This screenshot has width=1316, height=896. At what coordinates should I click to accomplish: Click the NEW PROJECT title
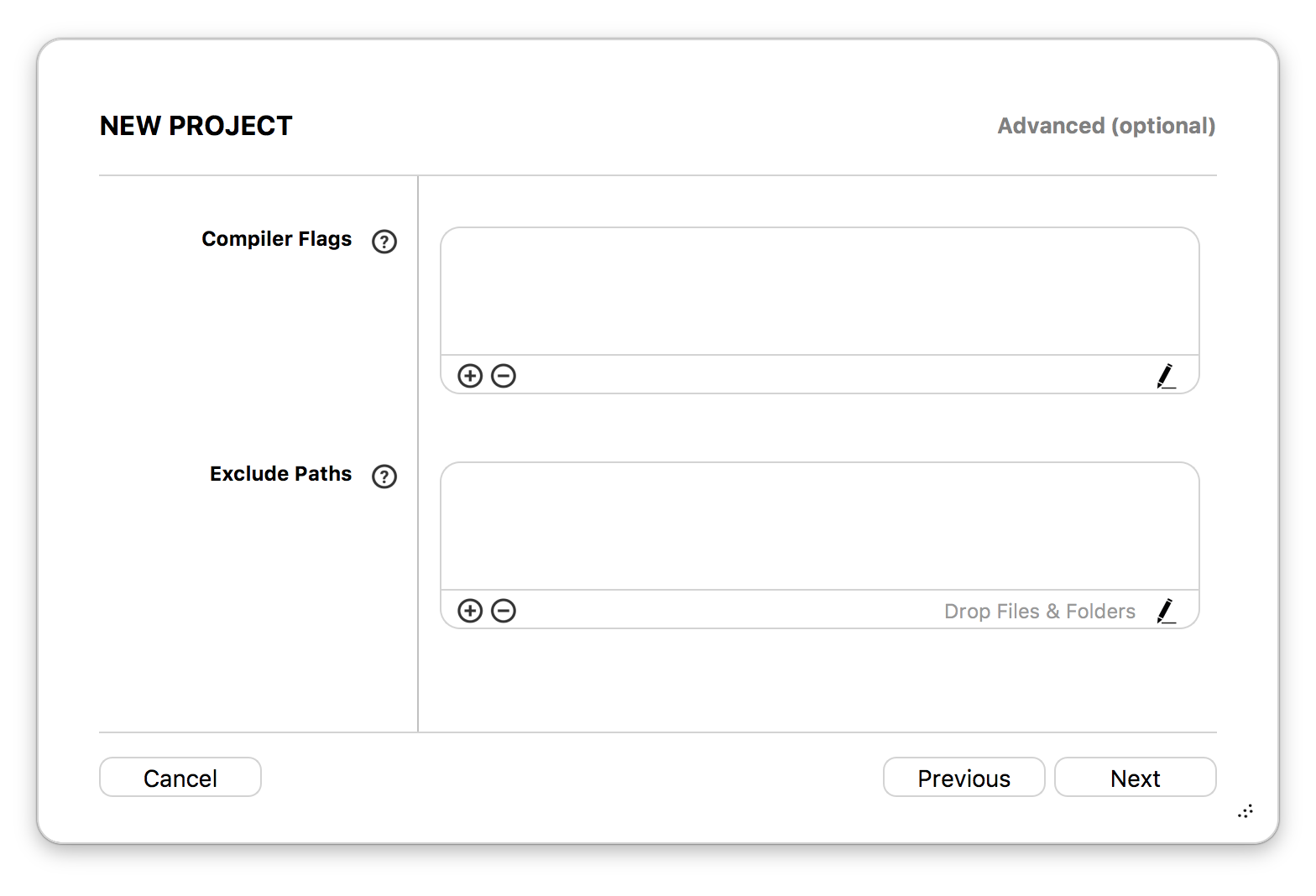(196, 126)
